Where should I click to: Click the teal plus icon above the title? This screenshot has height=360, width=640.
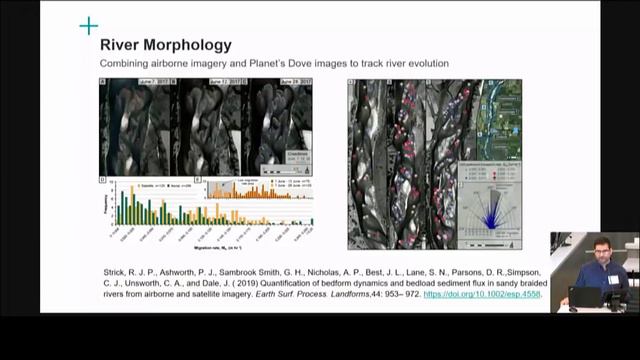pos(89,26)
